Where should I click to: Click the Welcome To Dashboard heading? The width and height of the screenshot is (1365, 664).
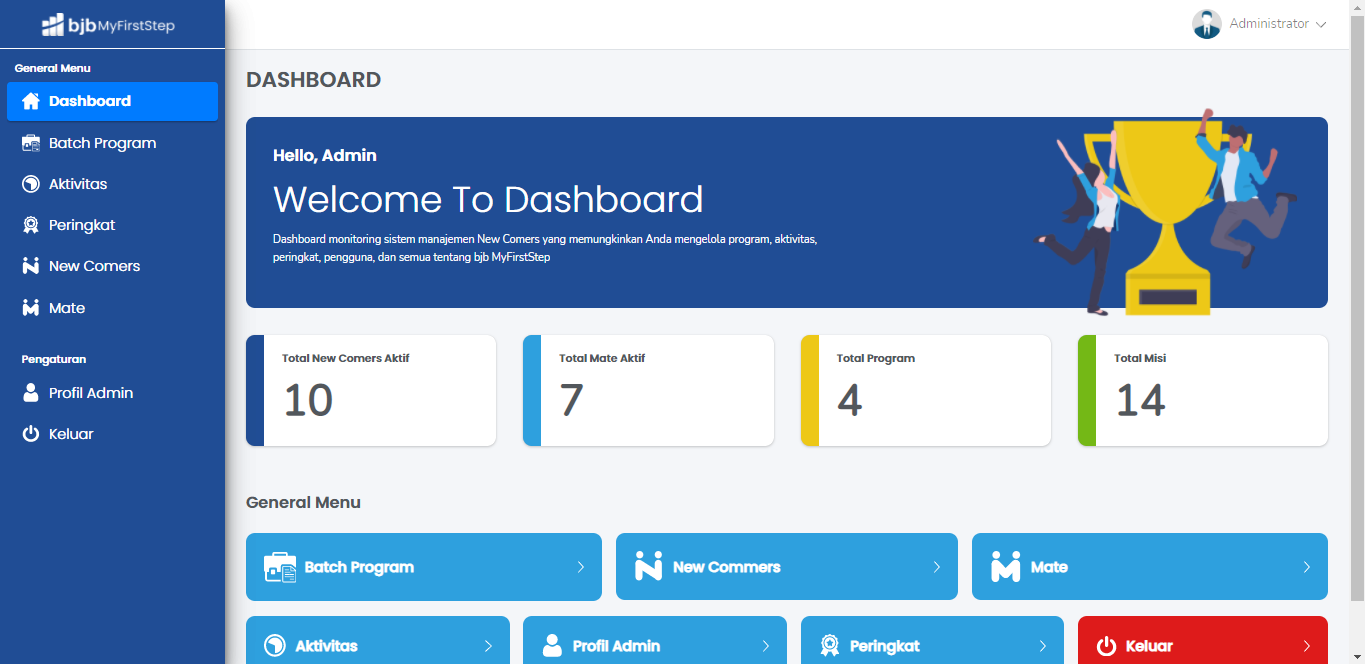pos(488,200)
